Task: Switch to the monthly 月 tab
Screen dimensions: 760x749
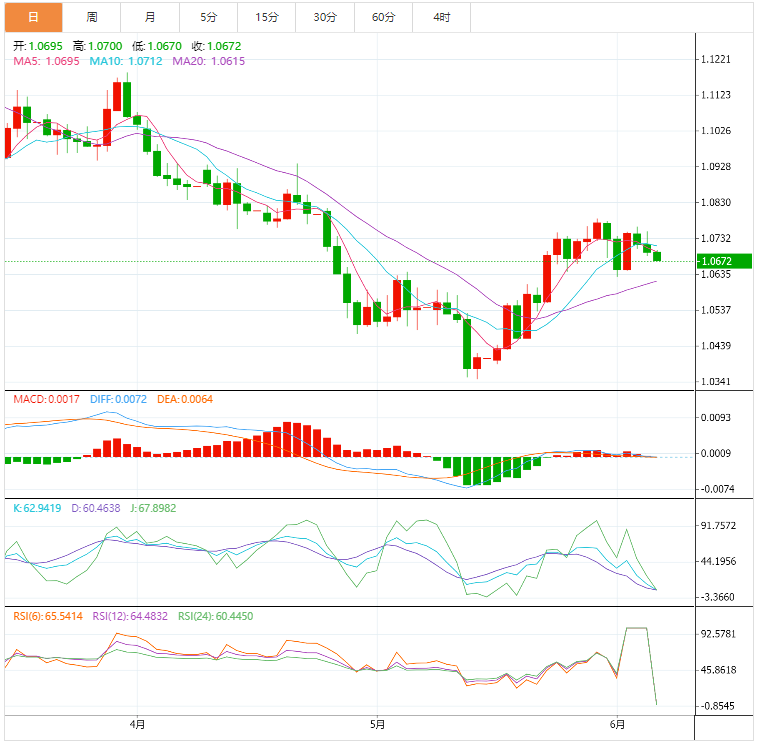Action: [x=150, y=17]
